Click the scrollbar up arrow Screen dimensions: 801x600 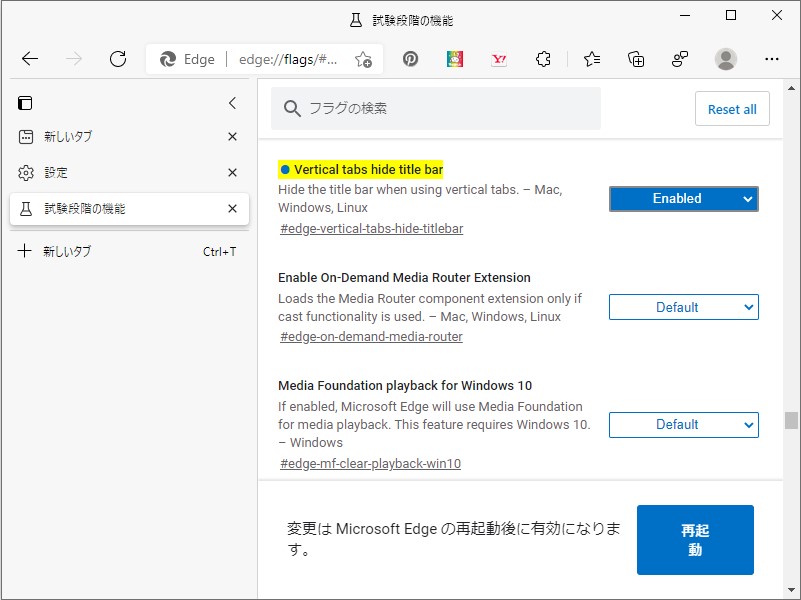click(x=791, y=88)
